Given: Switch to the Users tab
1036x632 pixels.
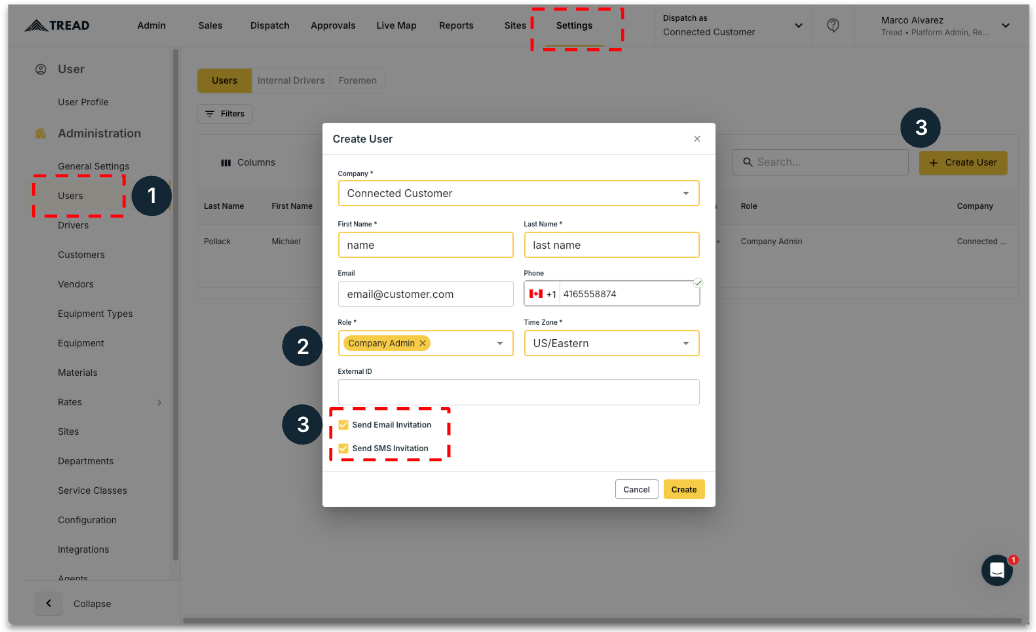Looking at the screenshot, I should (x=224, y=81).
